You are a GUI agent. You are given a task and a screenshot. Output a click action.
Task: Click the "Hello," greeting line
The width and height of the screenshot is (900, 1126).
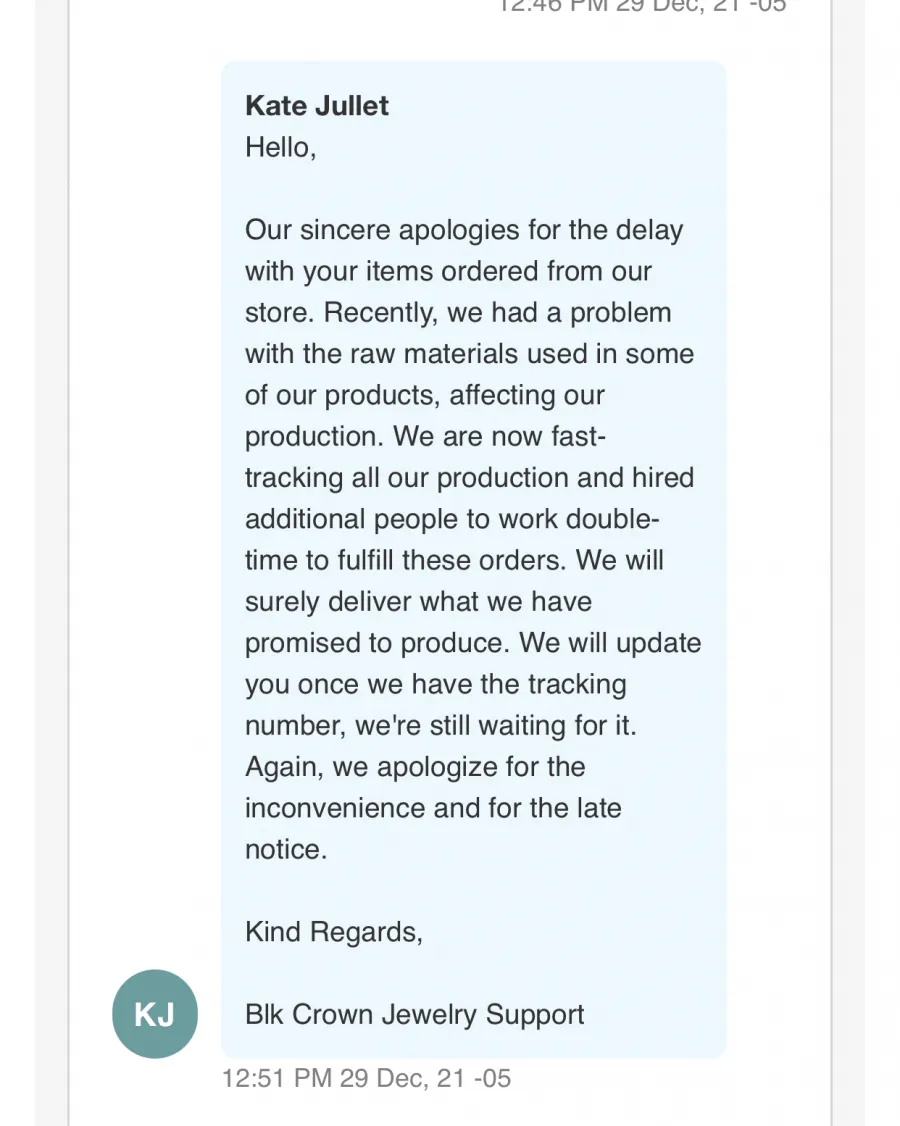[x=280, y=148]
